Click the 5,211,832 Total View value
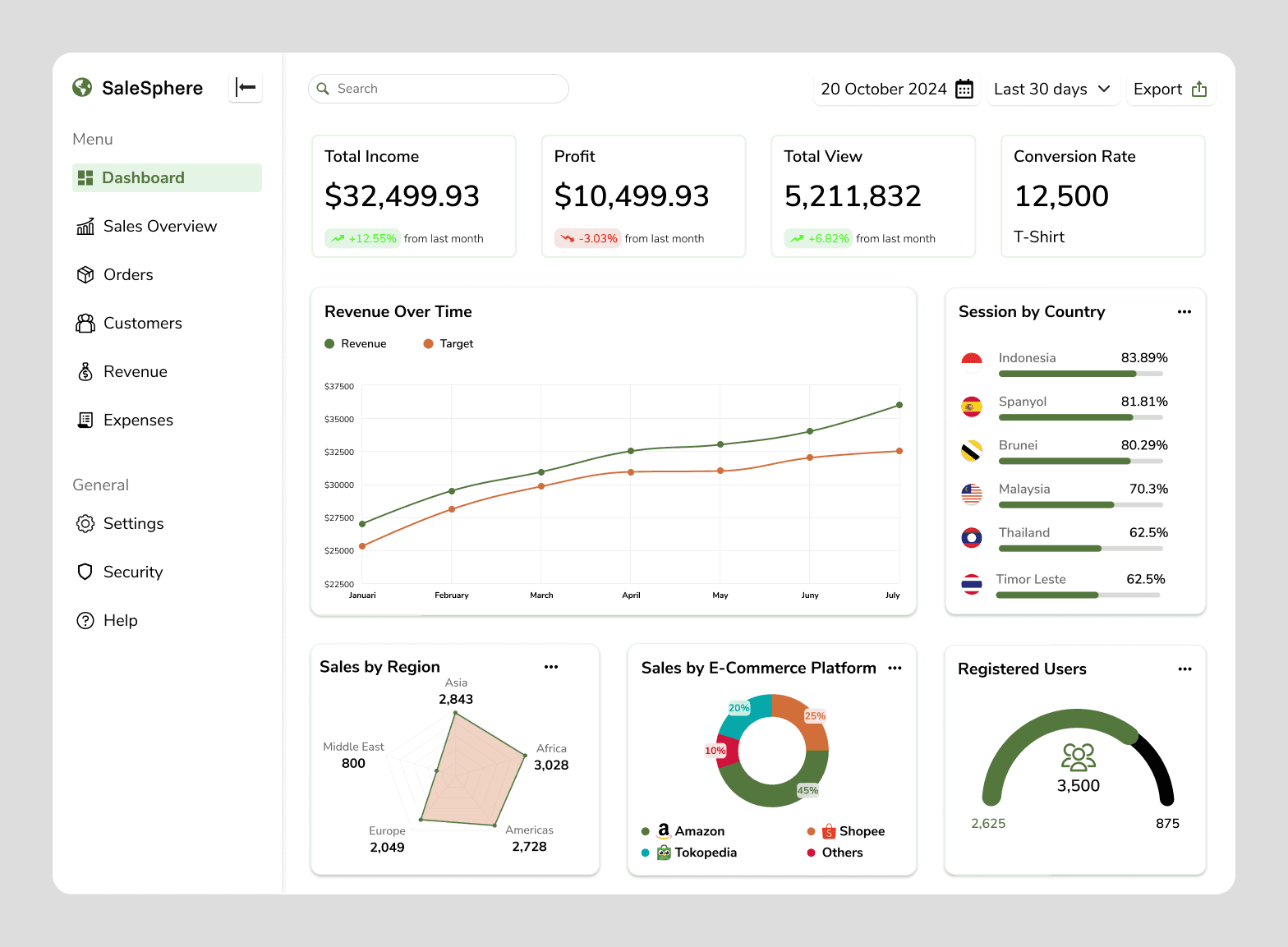The height and width of the screenshot is (947, 1288). [x=853, y=195]
